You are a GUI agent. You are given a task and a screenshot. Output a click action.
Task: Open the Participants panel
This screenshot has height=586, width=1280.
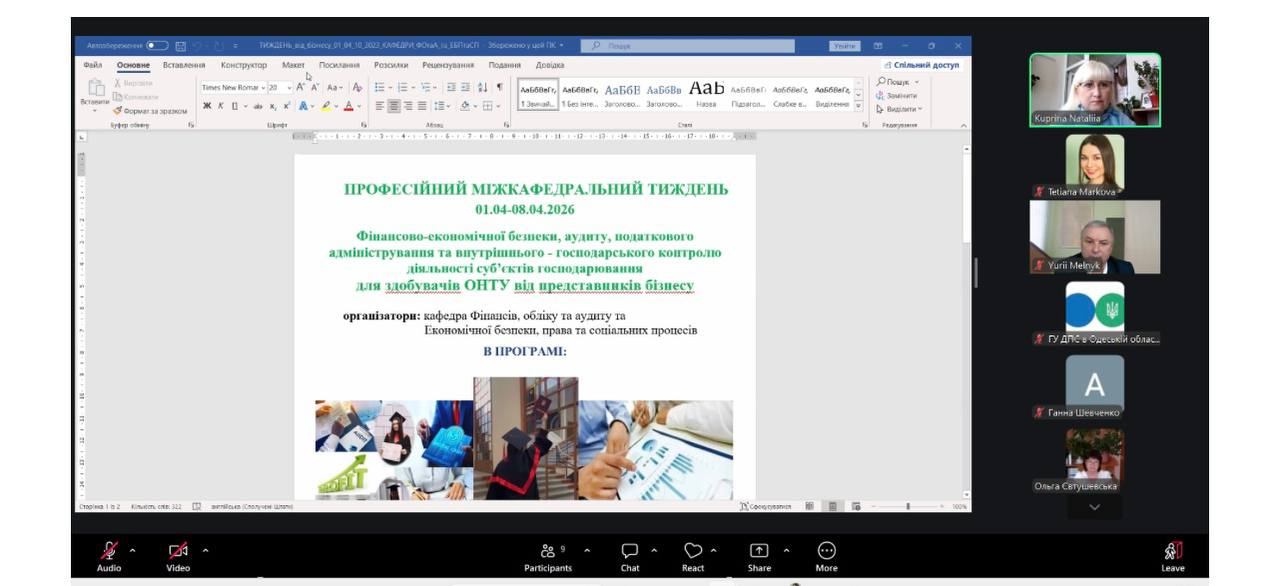pyautogui.click(x=547, y=551)
